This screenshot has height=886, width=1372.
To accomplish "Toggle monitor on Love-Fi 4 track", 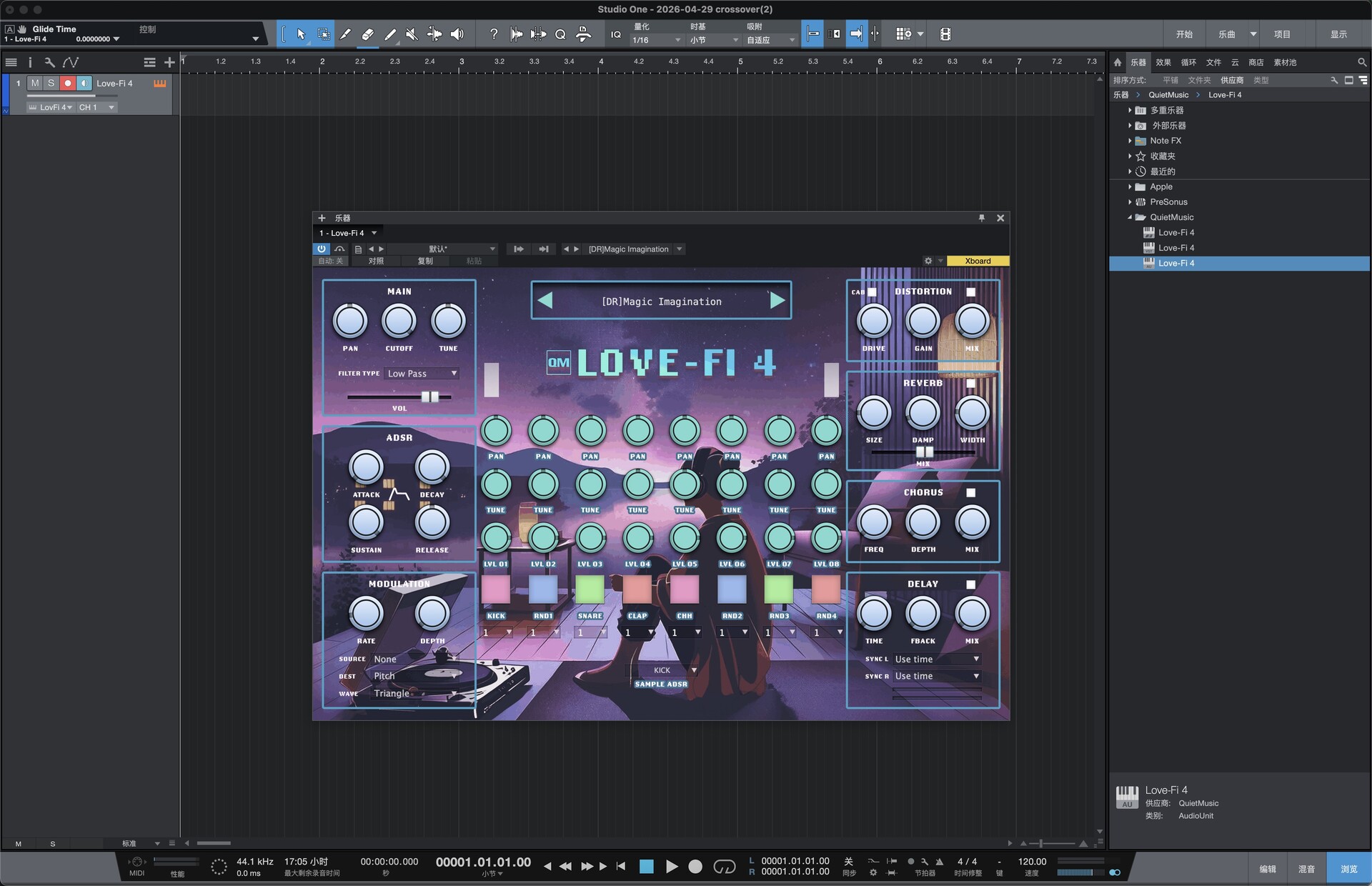I will (84, 84).
